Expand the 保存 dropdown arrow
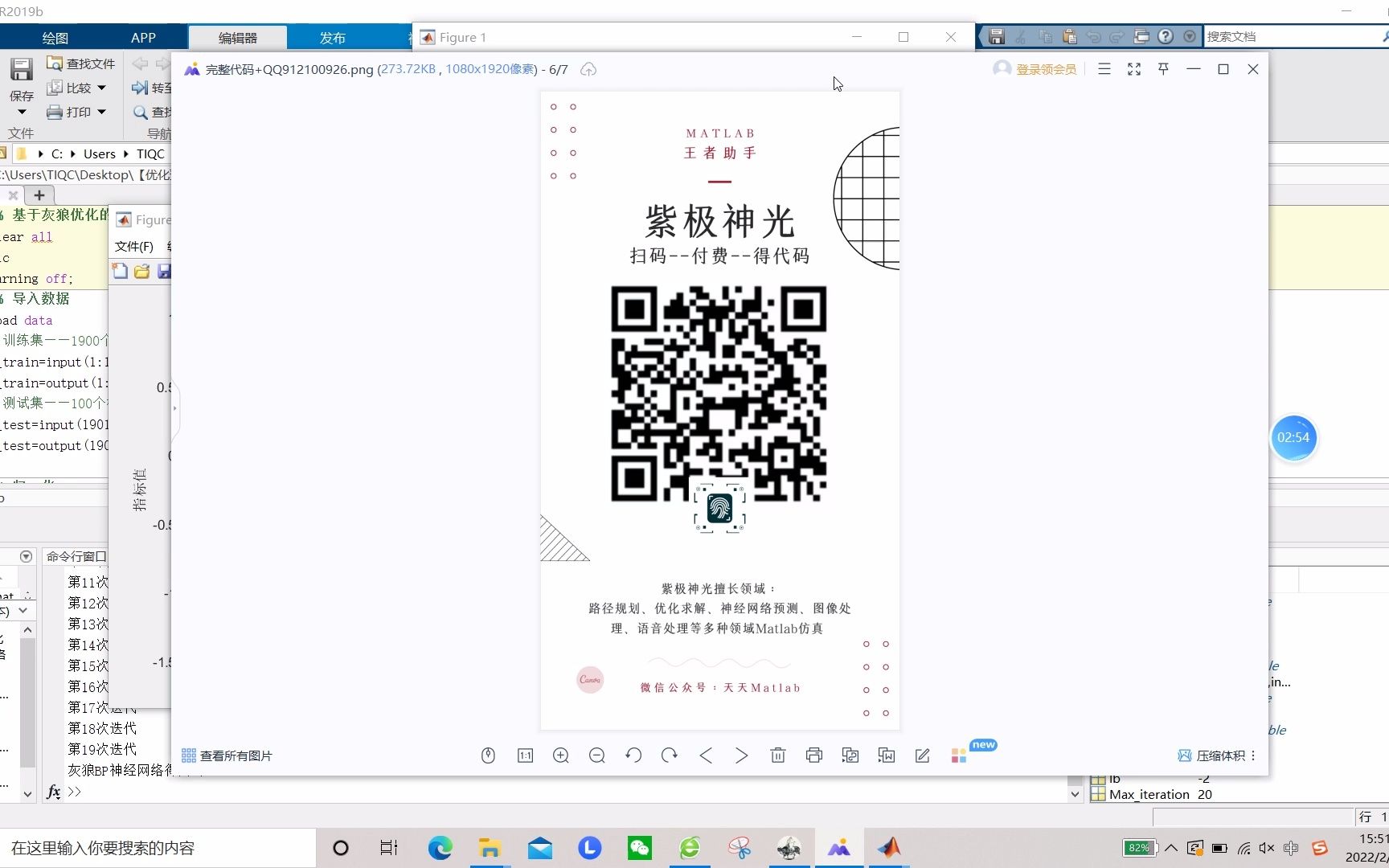Image resolution: width=1389 pixels, height=868 pixels. tap(22, 112)
